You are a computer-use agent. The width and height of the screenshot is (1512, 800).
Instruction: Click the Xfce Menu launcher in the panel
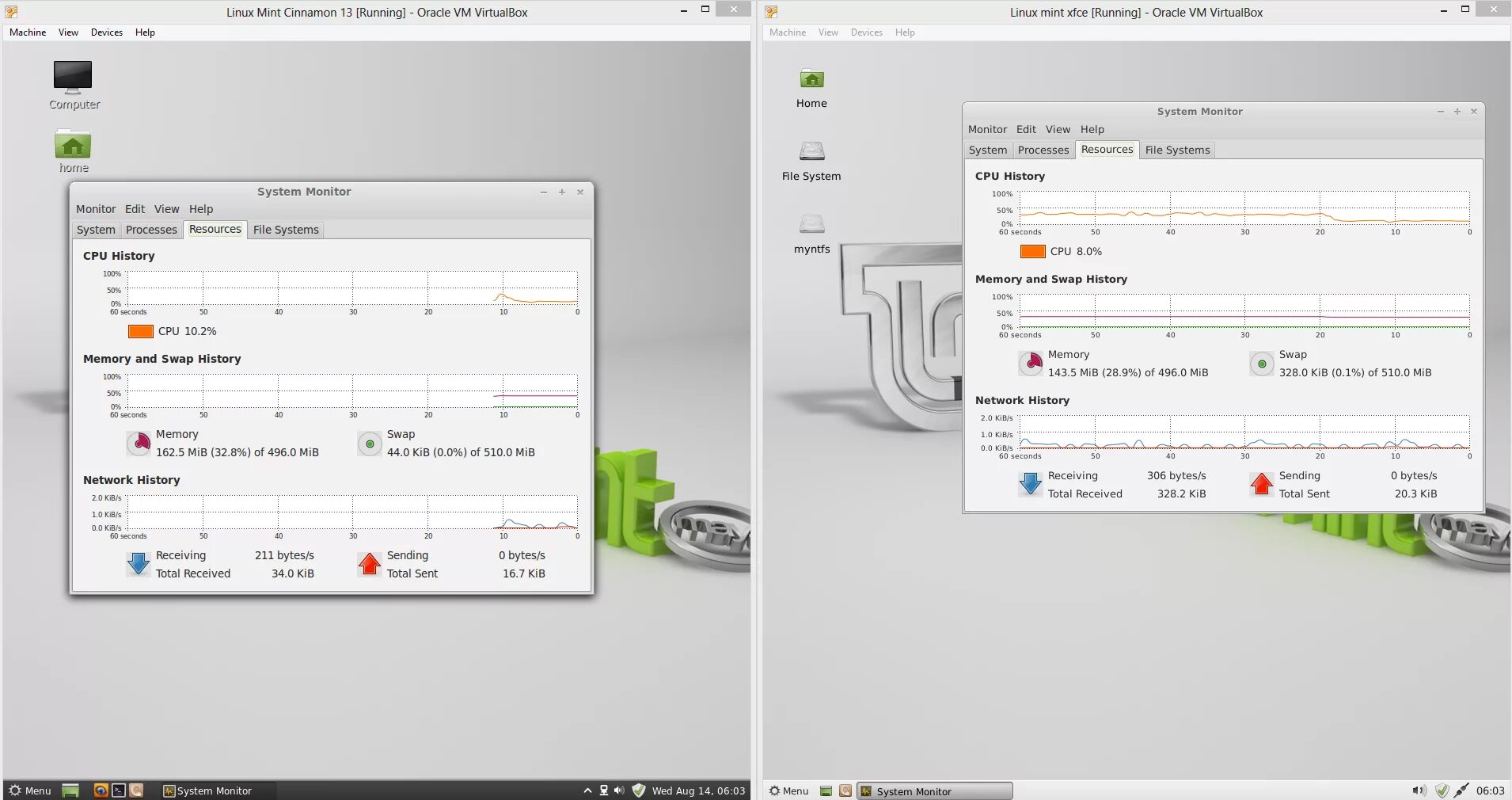[789, 790]
